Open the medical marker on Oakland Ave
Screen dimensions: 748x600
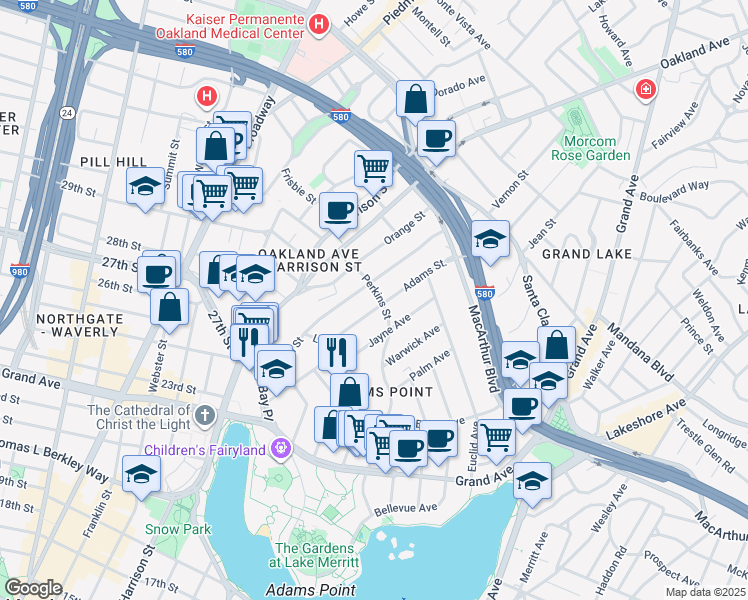[x=645, y=90]
